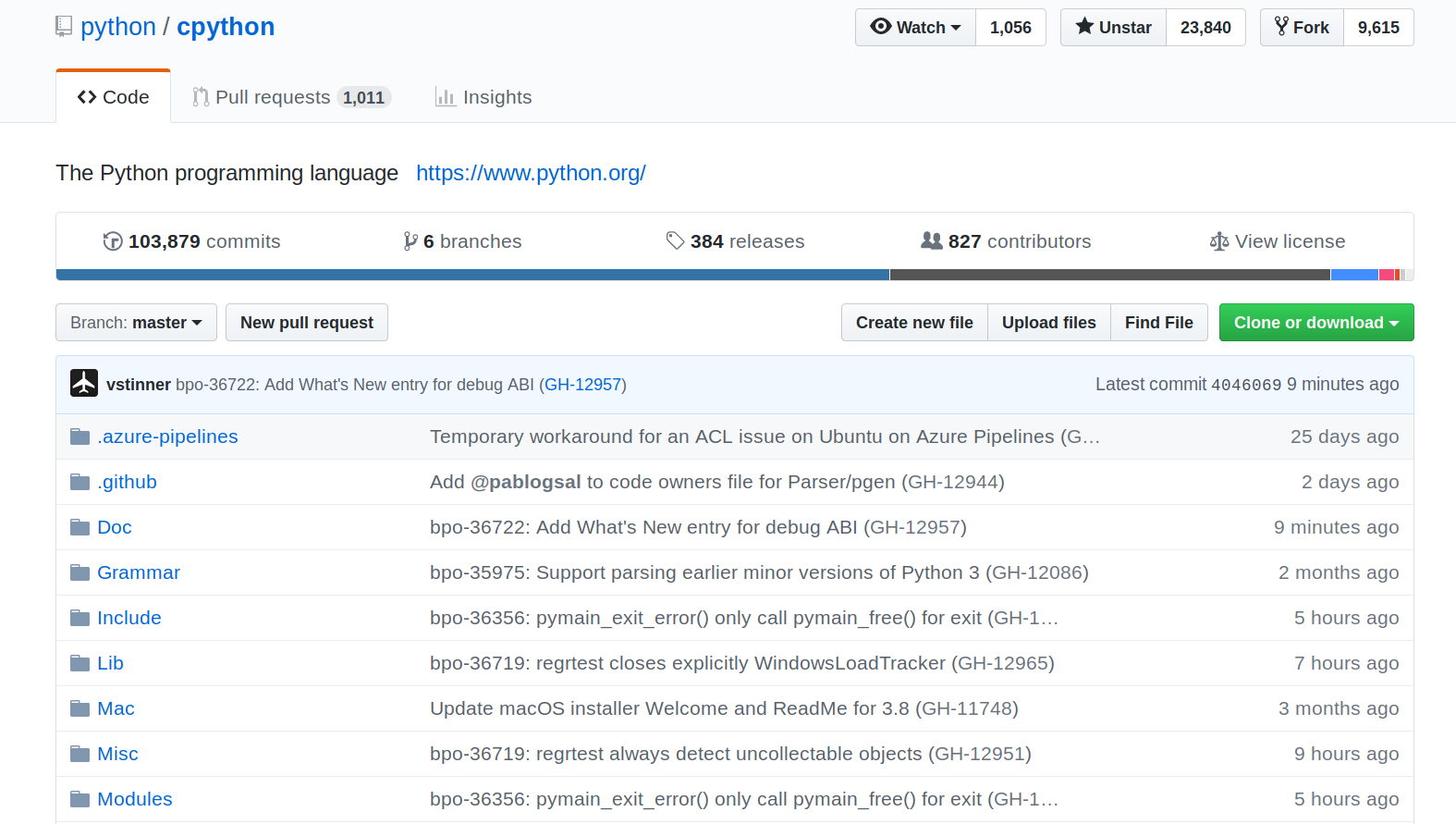Click the branches fork icon
1456x824 pixels.
410,241
